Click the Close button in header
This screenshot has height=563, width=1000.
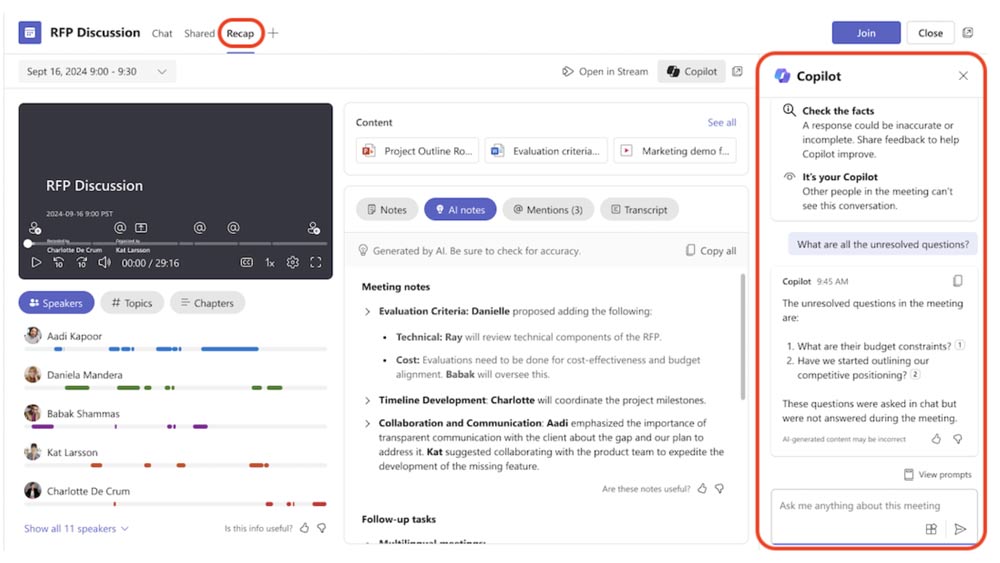[930, 33]
